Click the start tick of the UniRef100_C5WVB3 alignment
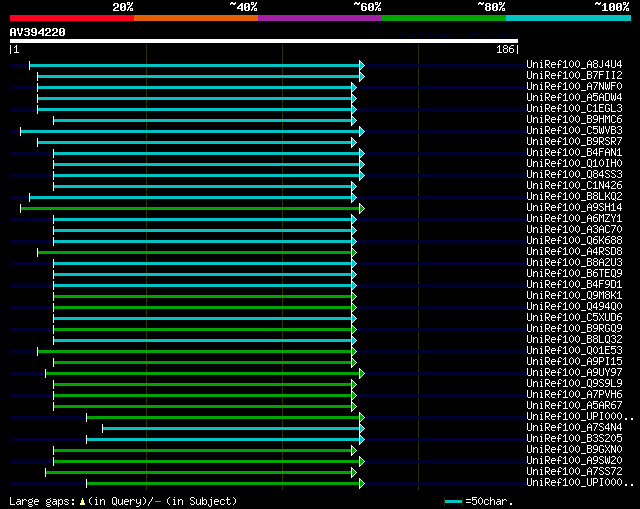 click(x=21, y=131)
